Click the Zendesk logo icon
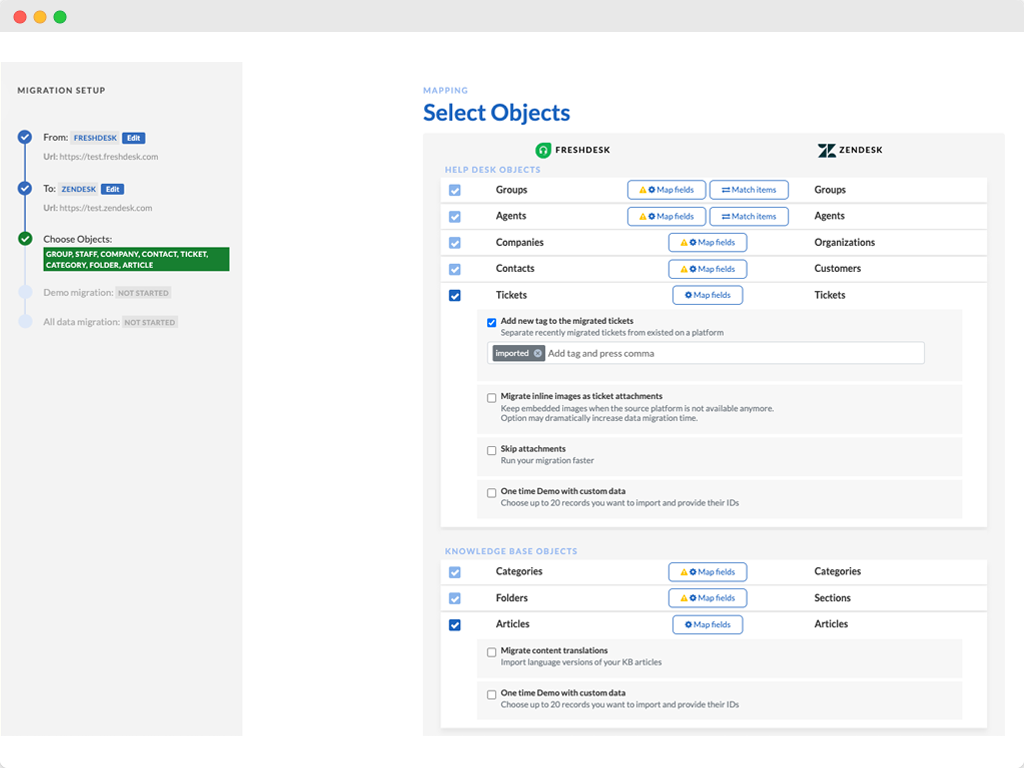This screenshot has width=1024, height=768. coord(826,150)
